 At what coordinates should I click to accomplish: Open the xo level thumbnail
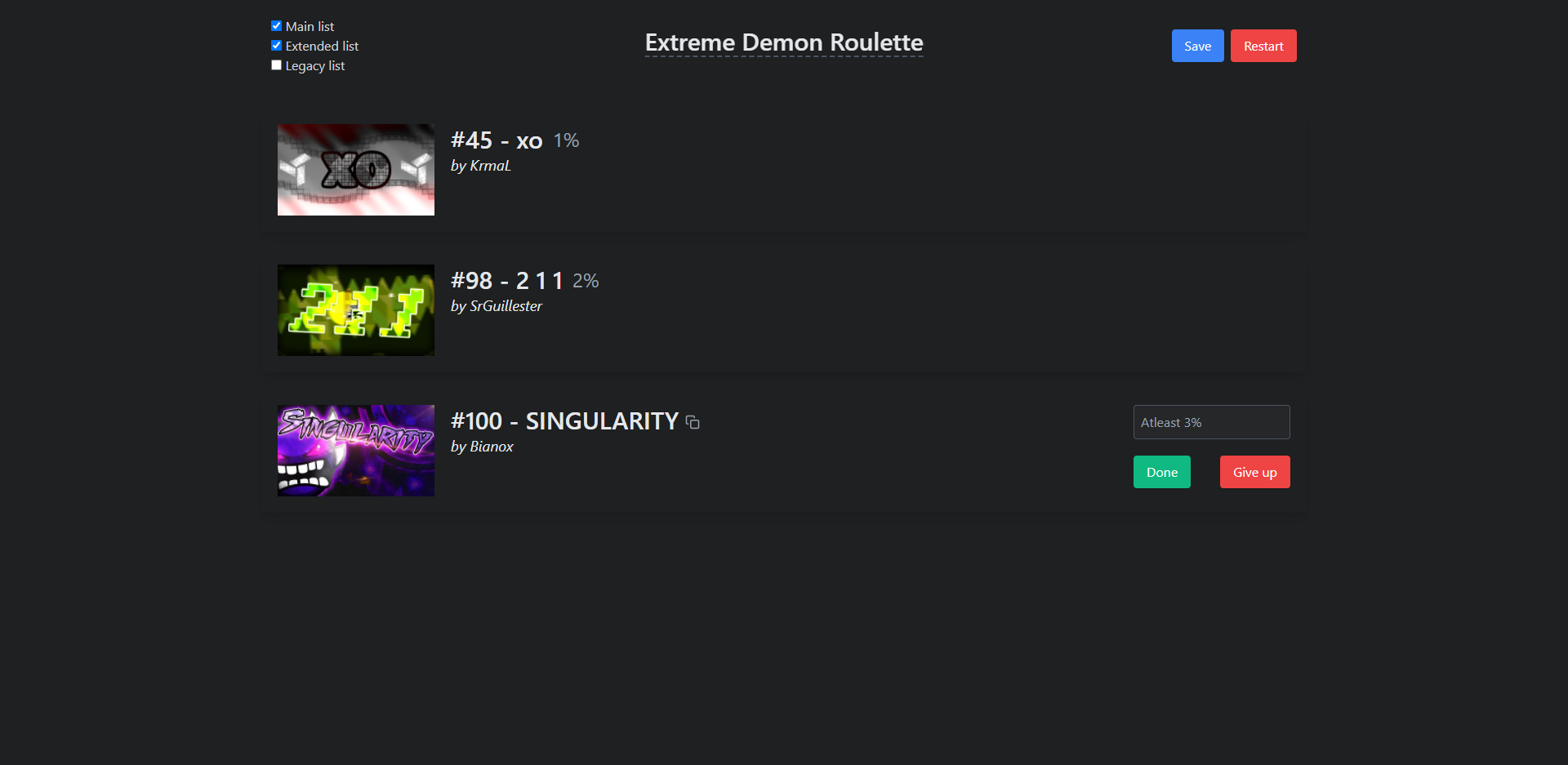[x=356, y=170]
